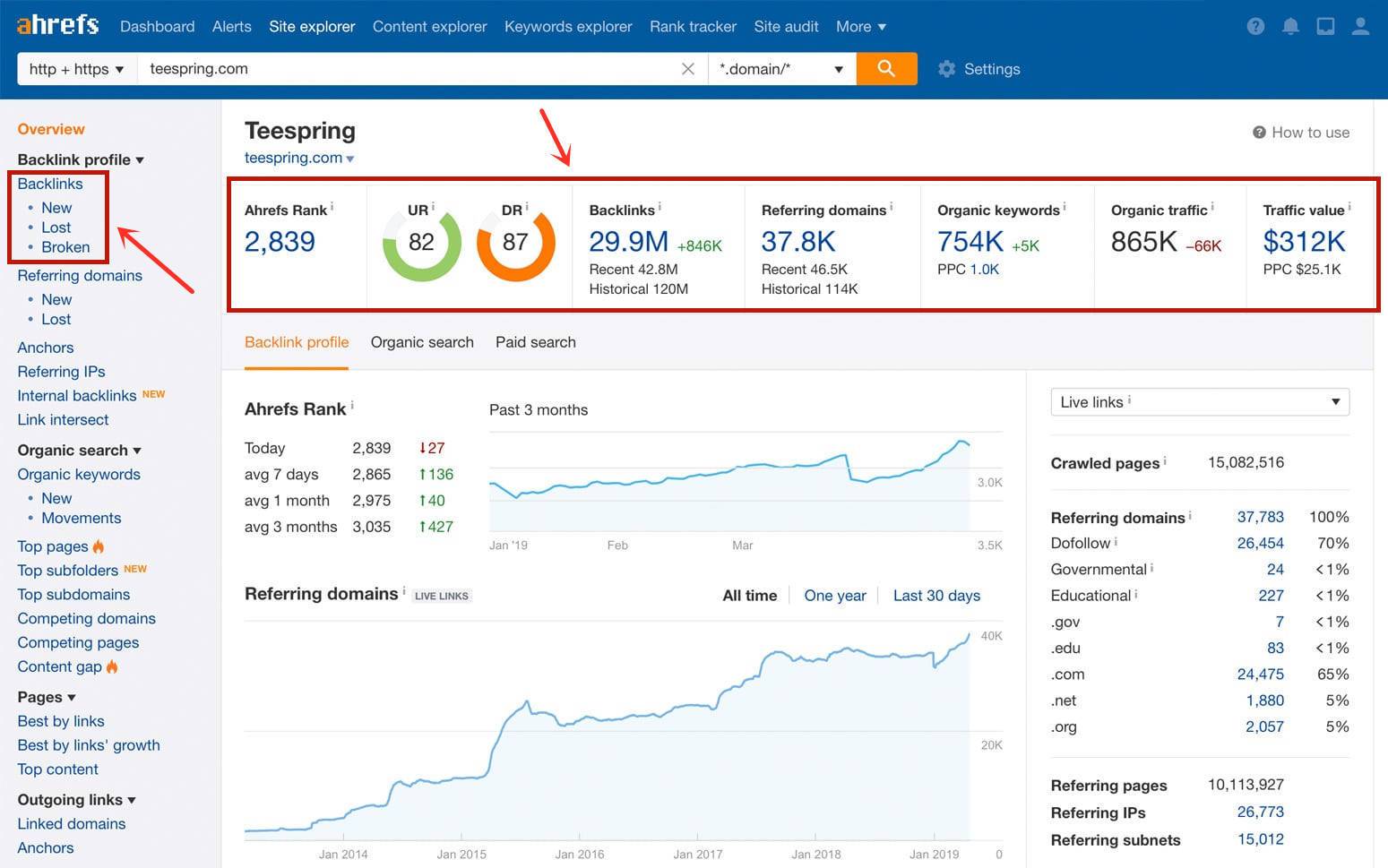Click the info icon beside DR

tap(527, 207)
